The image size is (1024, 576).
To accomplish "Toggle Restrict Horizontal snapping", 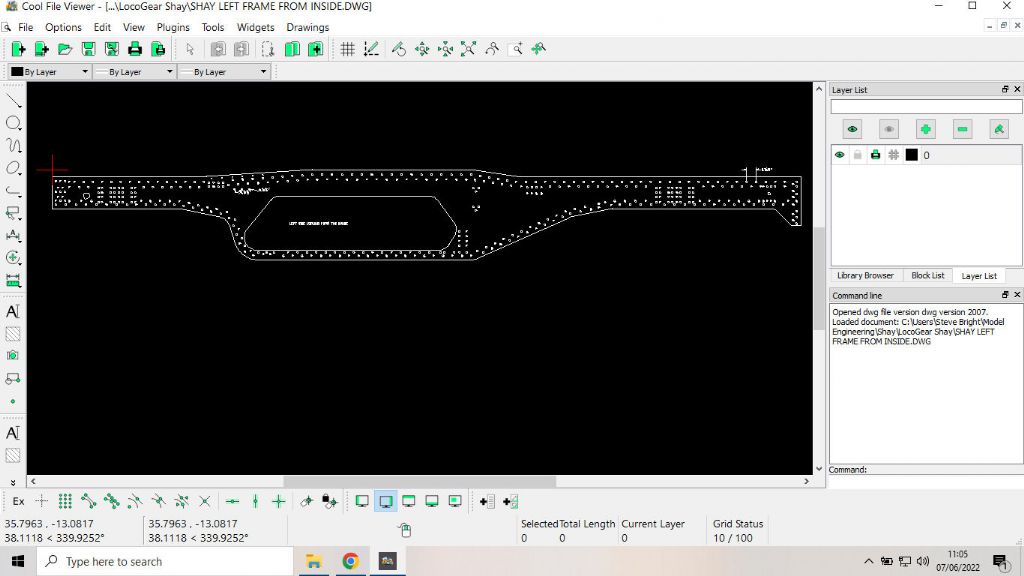I will tap(232, 502).
